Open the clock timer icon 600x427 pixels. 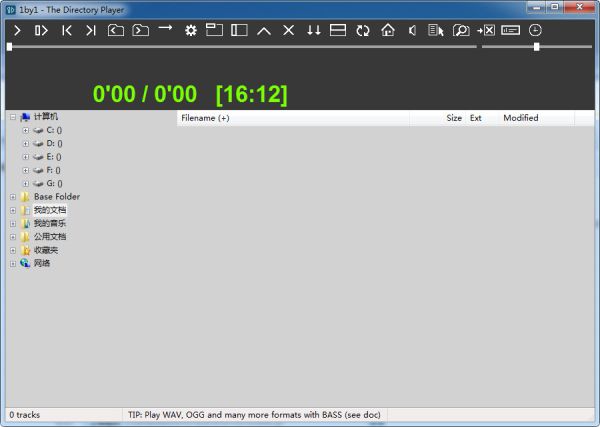535,30
